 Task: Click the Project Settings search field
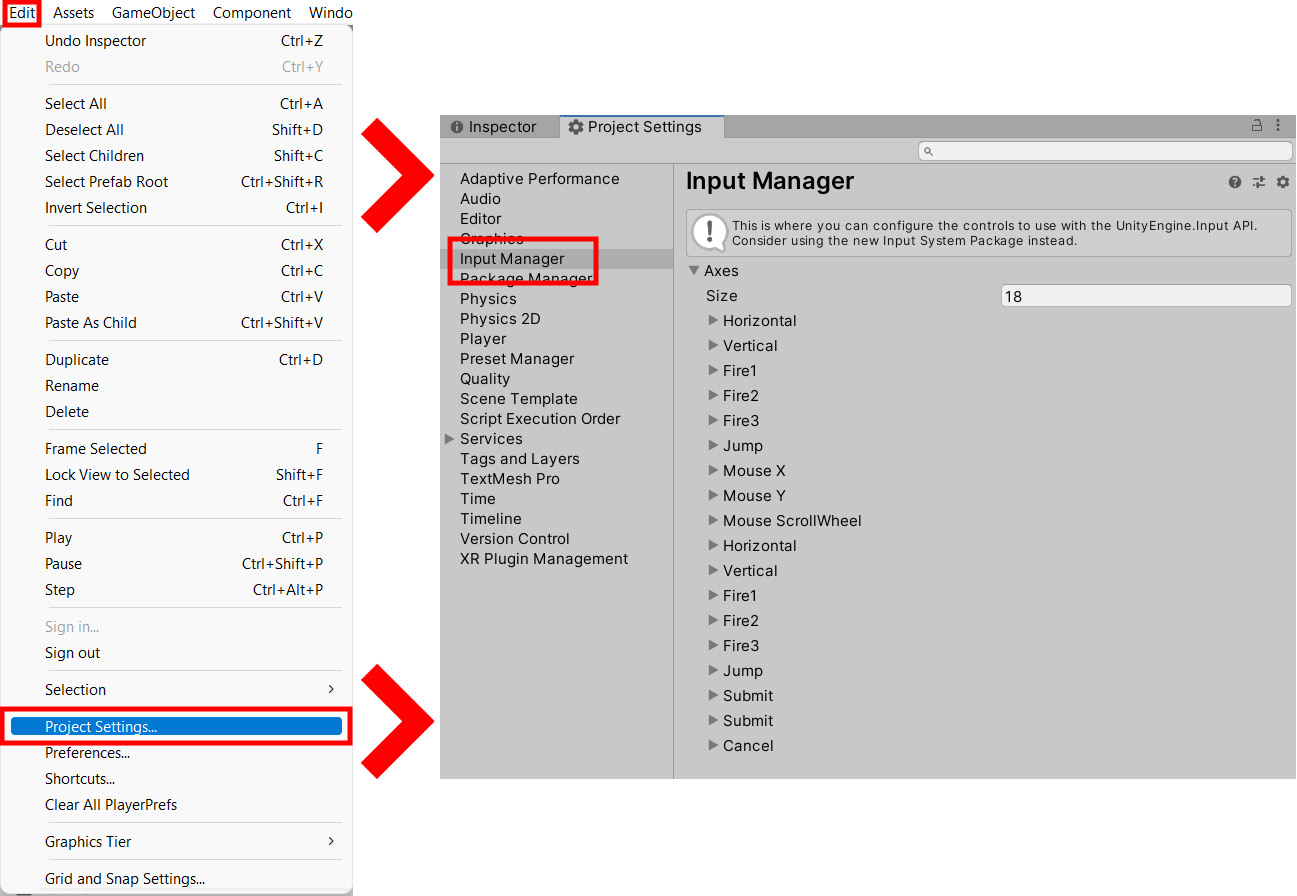(1105, 151)
